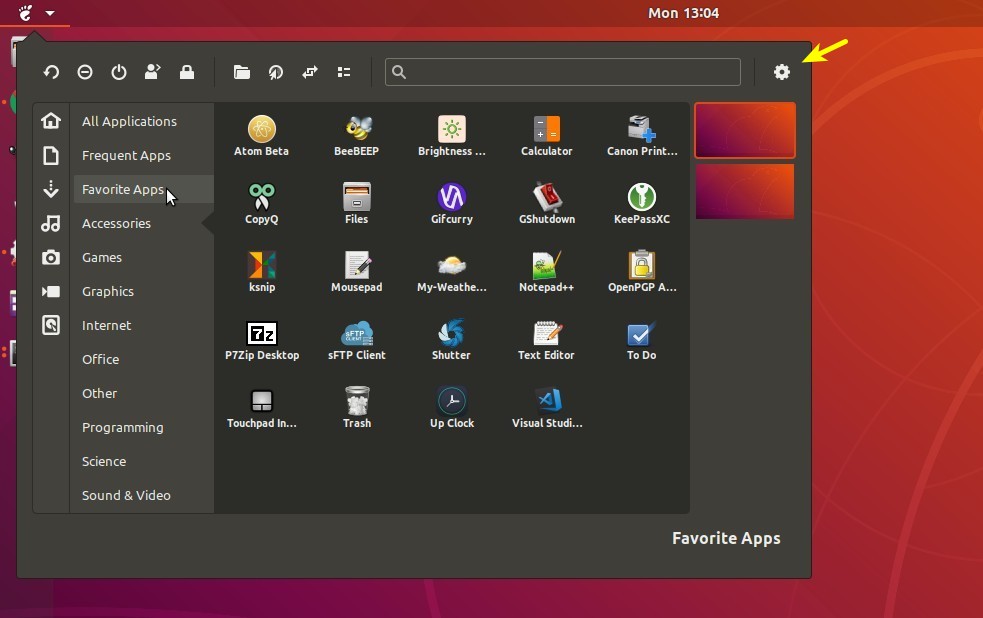Launch Shutter screenshot app
Image resolution: width=983 pixels, height=618 pixels.
451,340
